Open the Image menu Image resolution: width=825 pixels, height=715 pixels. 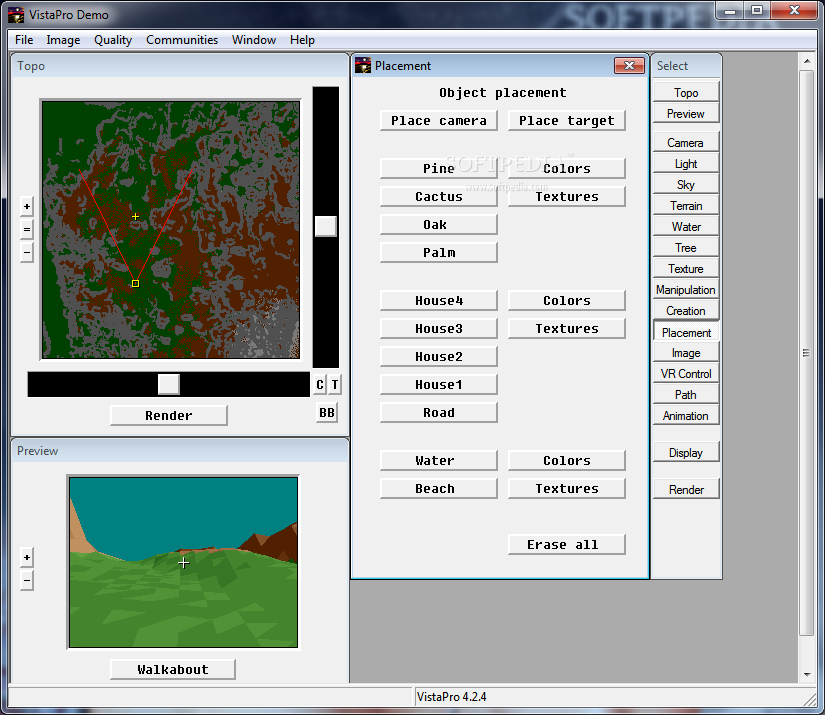click(x=63, y=40)
